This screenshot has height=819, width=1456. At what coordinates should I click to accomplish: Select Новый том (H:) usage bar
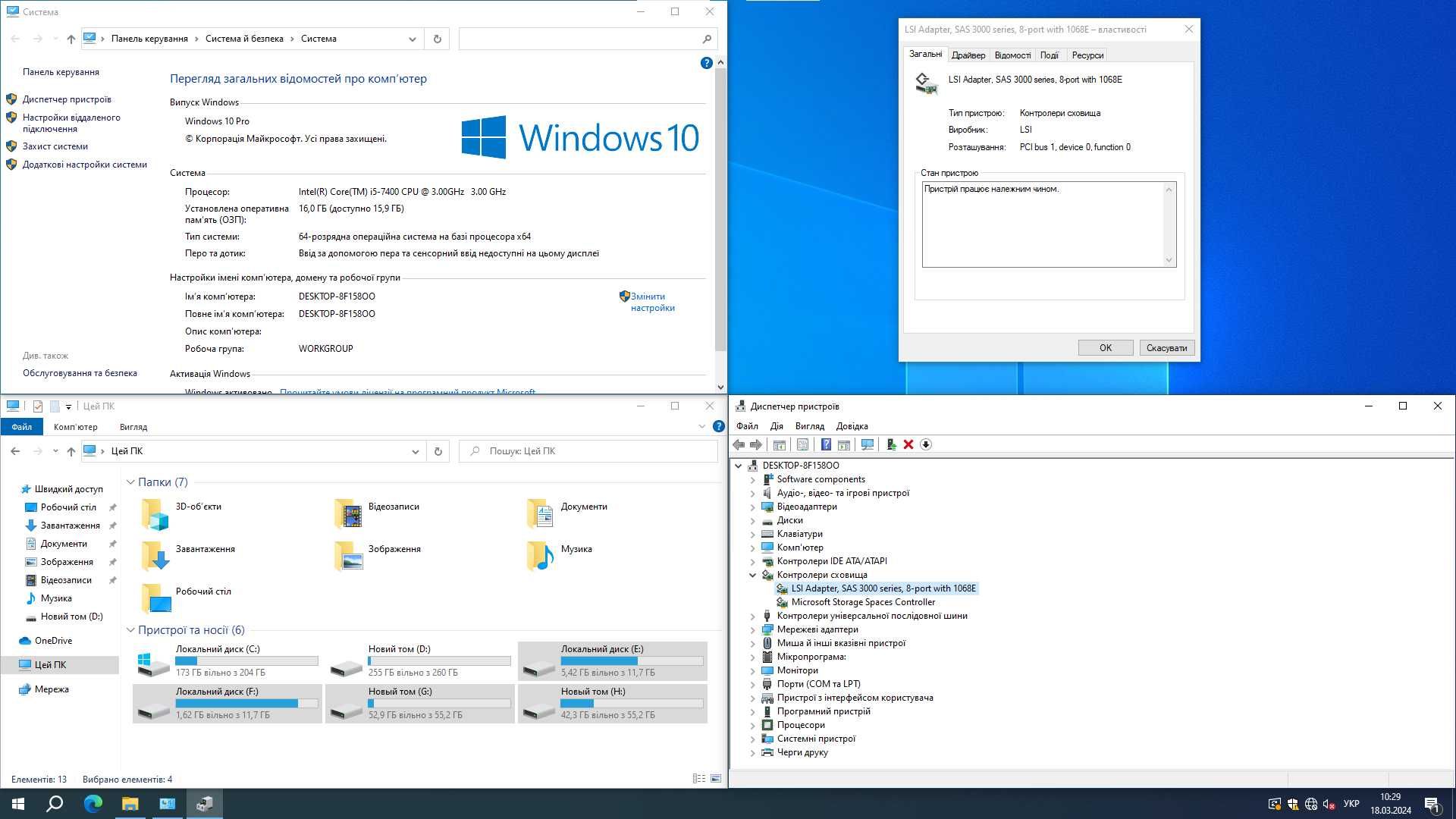(x=632, y=704)
